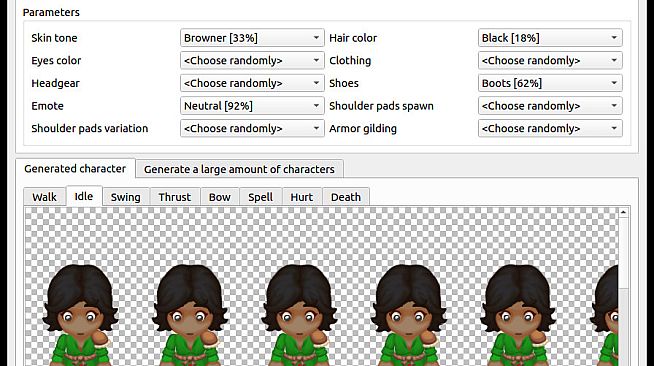
Task: Click the Hair color label
Action: [x=353, y=38]
